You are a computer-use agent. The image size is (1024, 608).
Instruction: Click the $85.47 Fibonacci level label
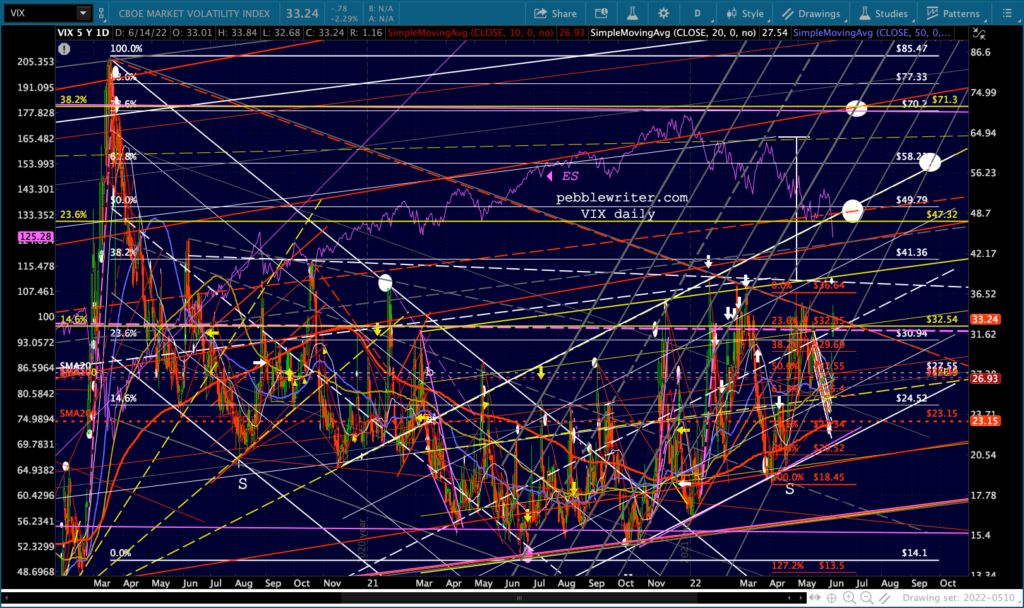[912, 48]
